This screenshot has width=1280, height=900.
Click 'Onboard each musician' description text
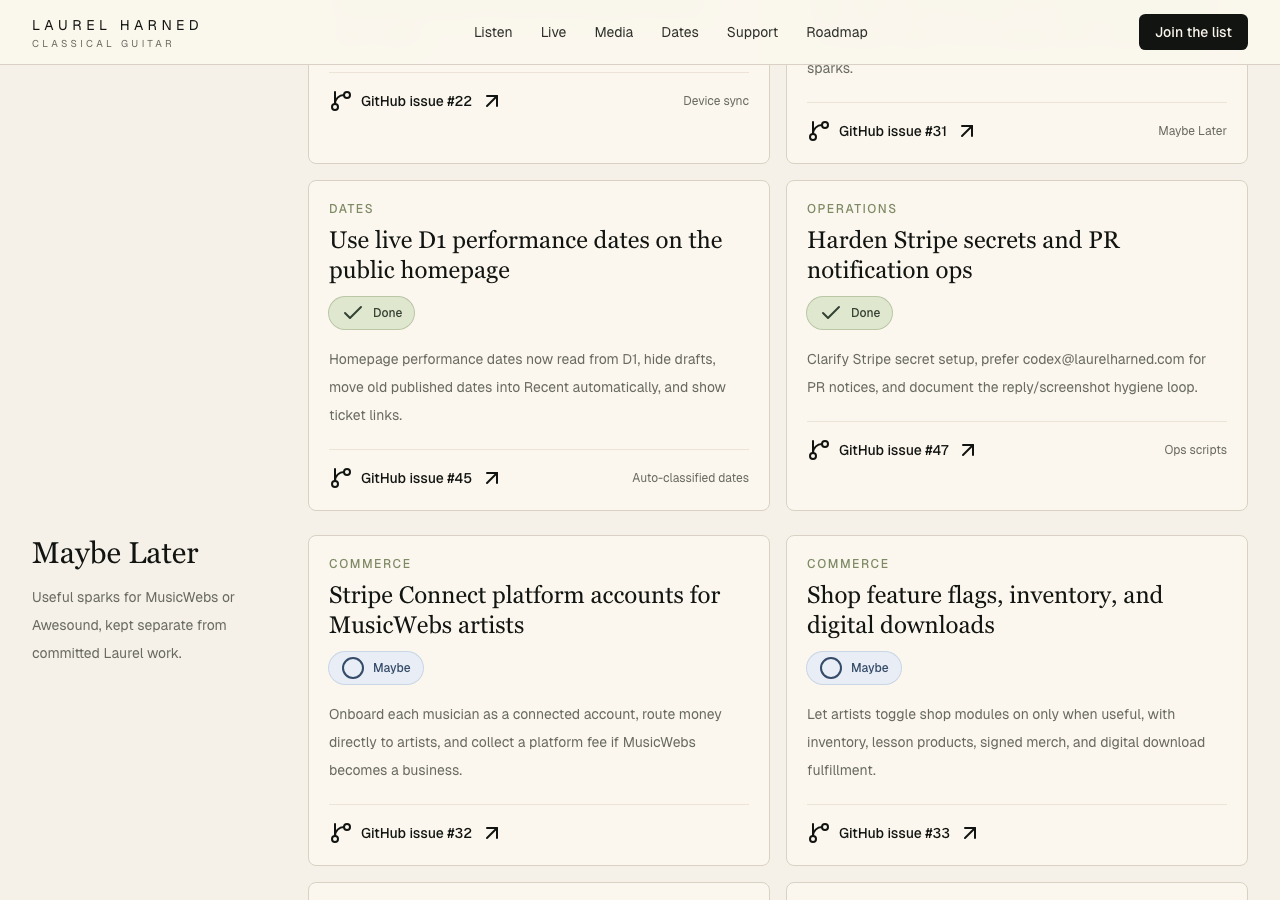525,742
